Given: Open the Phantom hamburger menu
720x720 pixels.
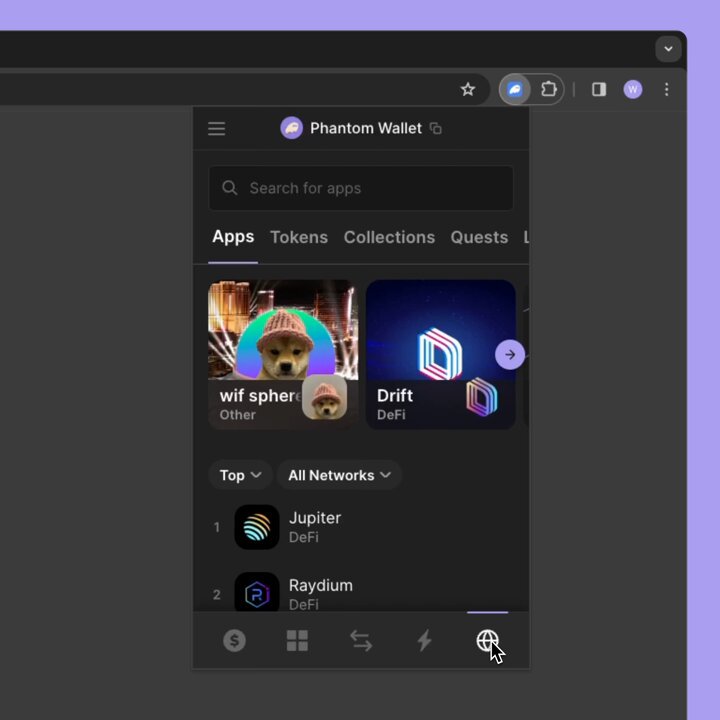Looking at the screenshot, I should point(216,129).
